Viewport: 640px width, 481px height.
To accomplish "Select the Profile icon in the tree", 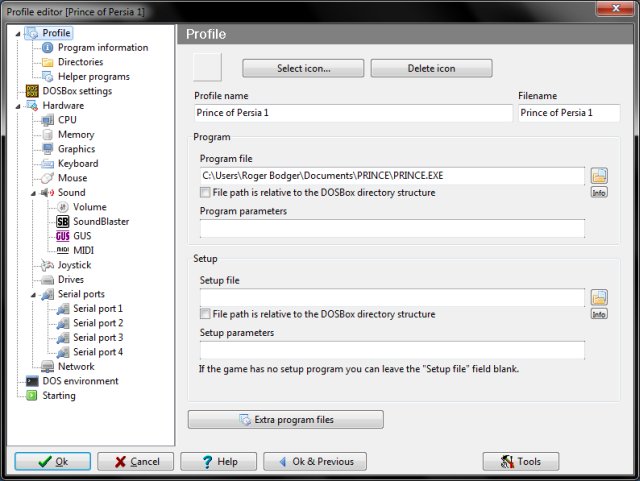I will click(32, 33).
